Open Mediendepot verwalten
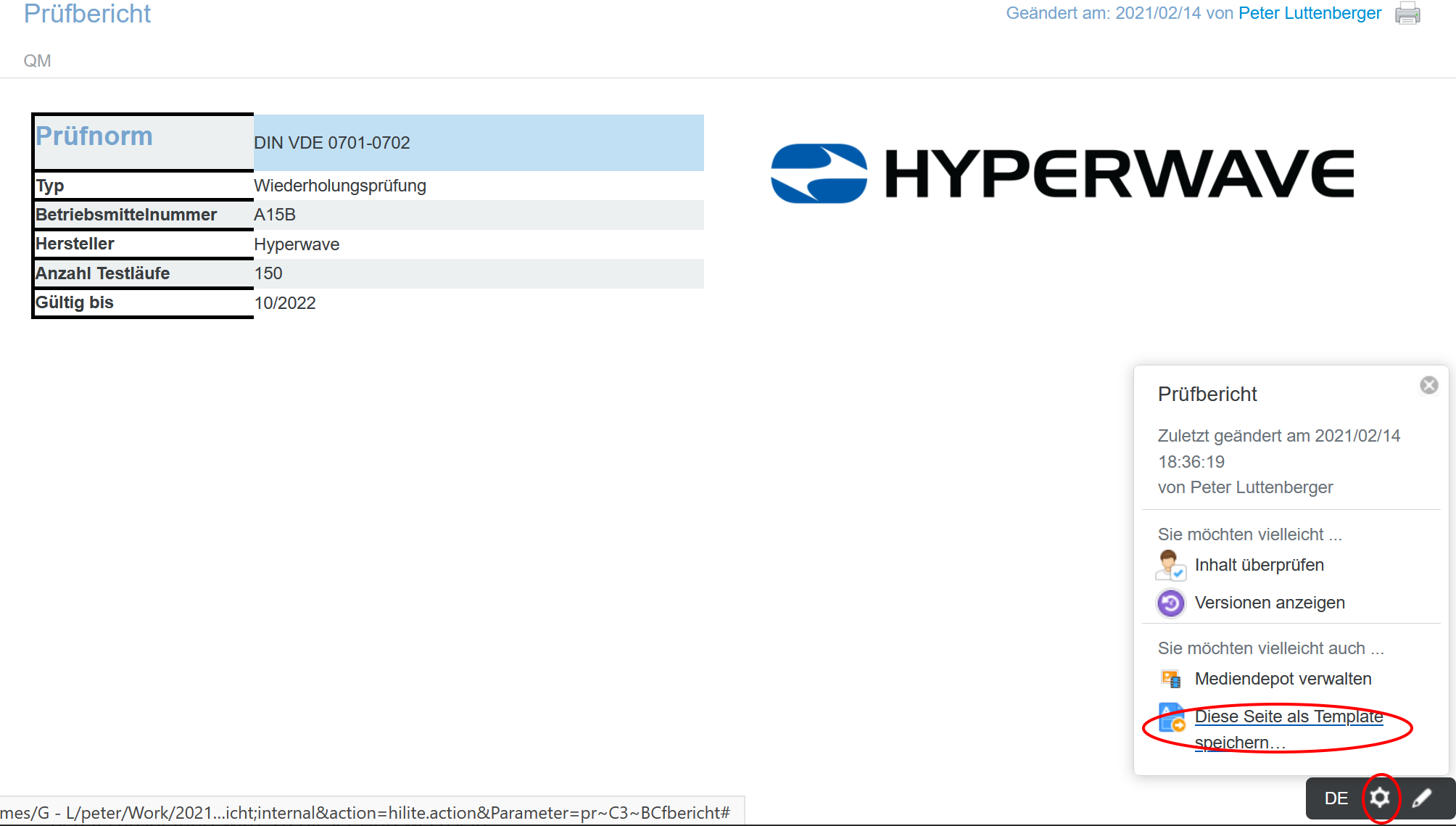1456x826 pixels. point(1283,679)
